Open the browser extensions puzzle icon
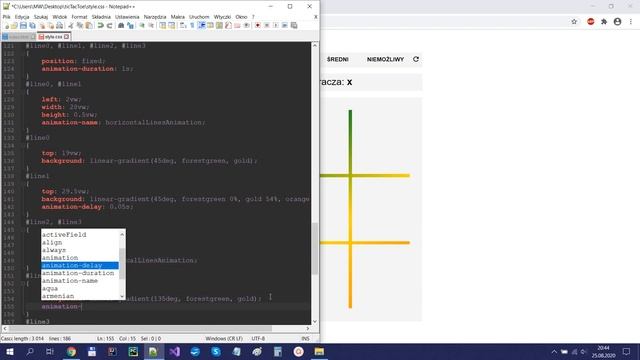 pyautogui.click(x=604, y=22)
